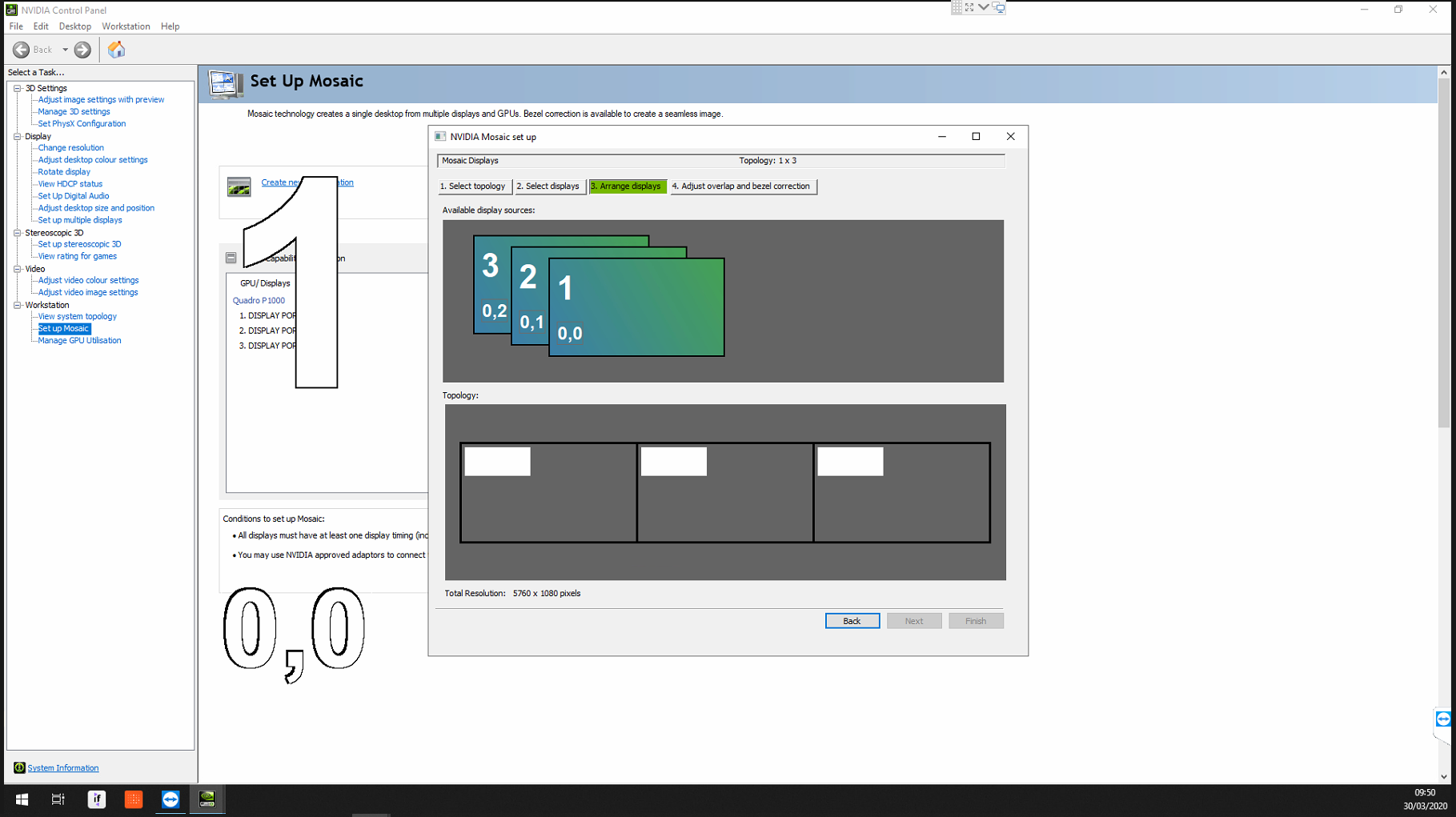Click the Finish button in Mosaic dialog
This screenshot has width=1456, height=817.
click(x=975, y=621)
